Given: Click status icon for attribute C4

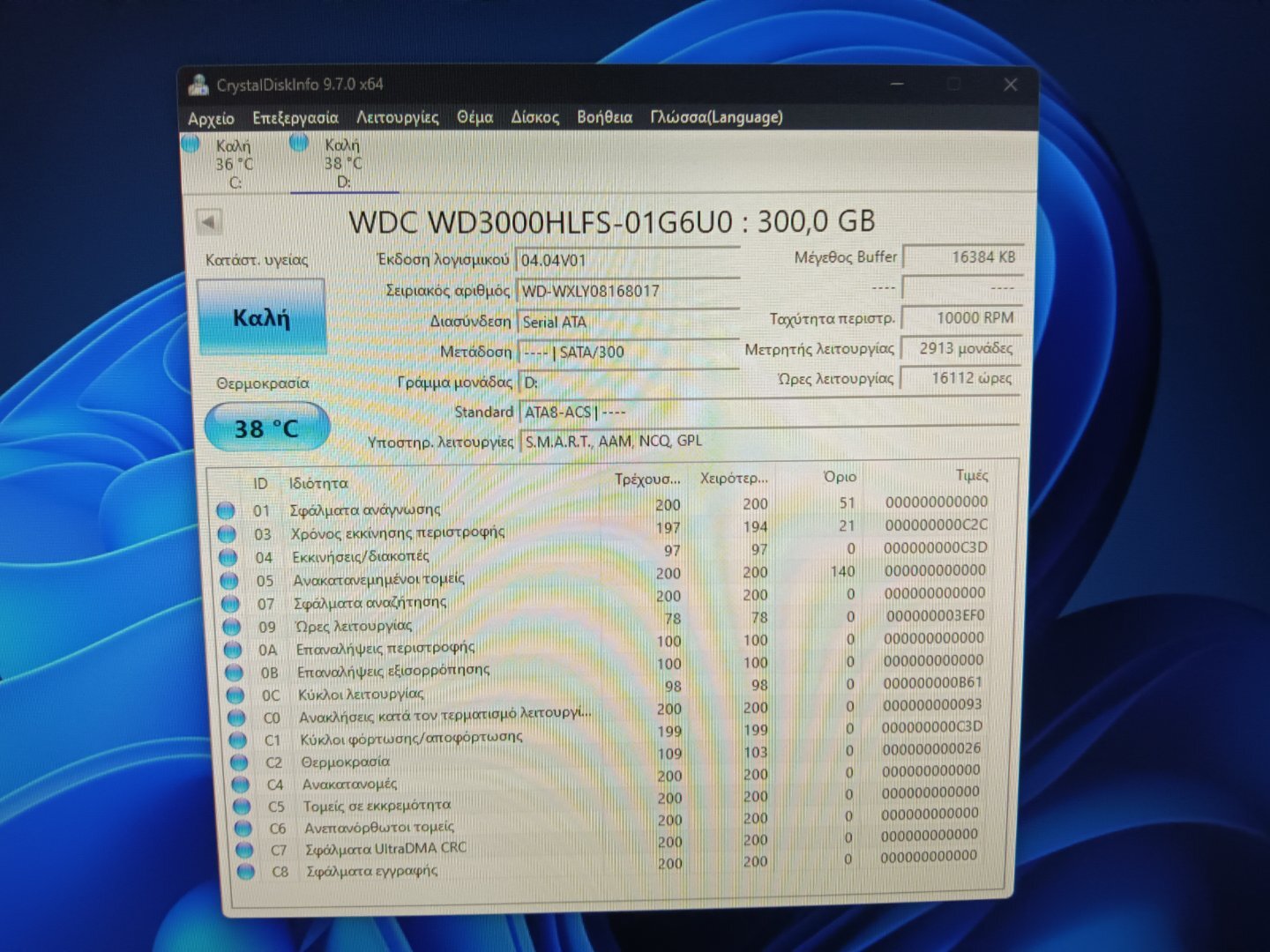Looking at the screenshot, I should coord(241,785).
